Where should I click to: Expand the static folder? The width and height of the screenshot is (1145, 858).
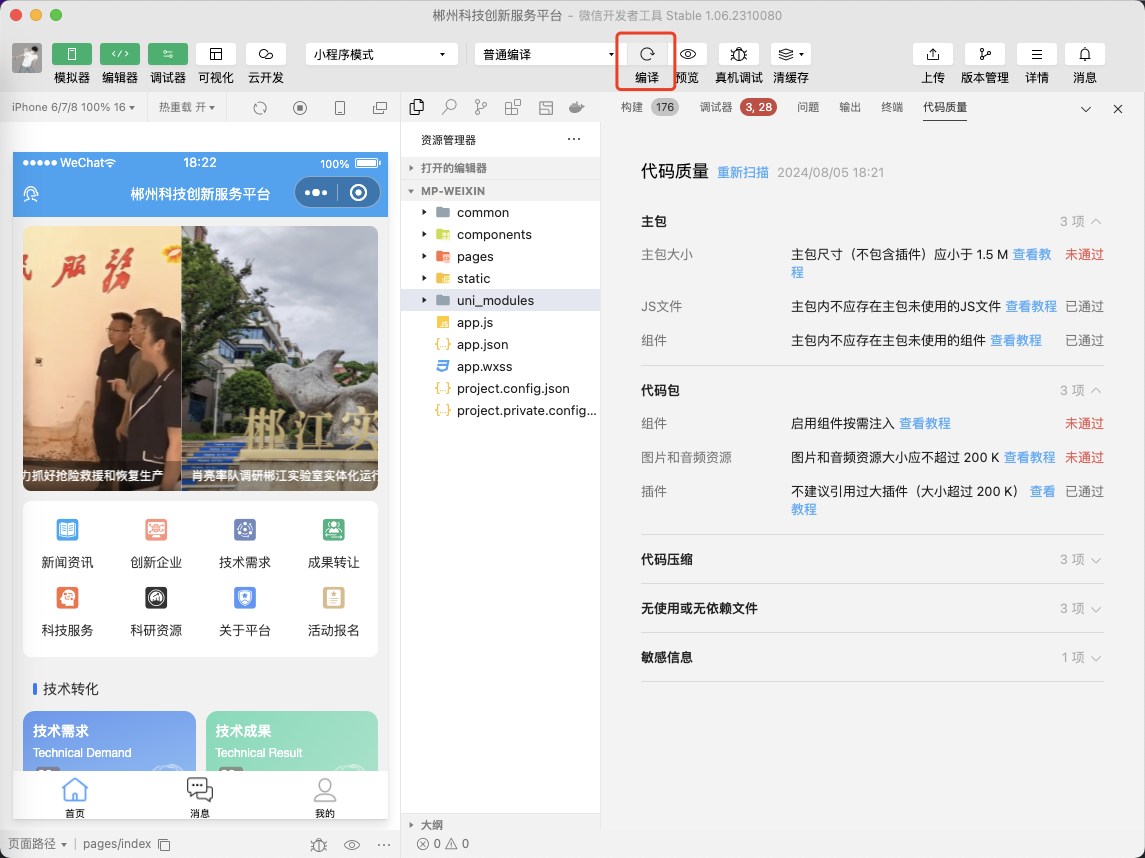pos(501,278)
